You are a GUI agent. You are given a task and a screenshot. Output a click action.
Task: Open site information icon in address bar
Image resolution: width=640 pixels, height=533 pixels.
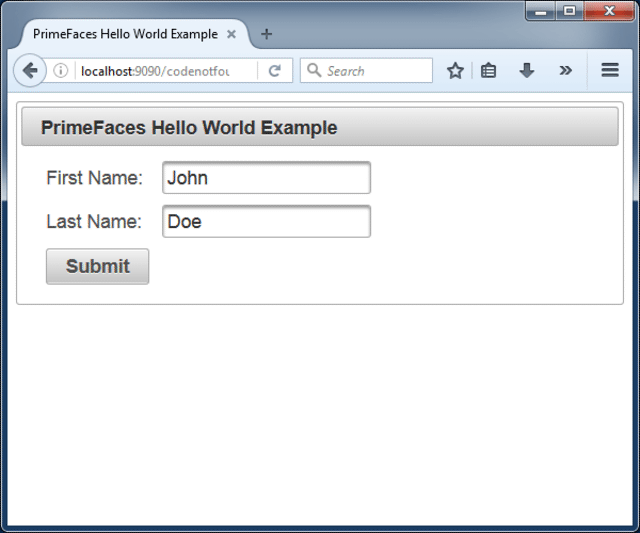pyautogui.click(x=60, y=71)
